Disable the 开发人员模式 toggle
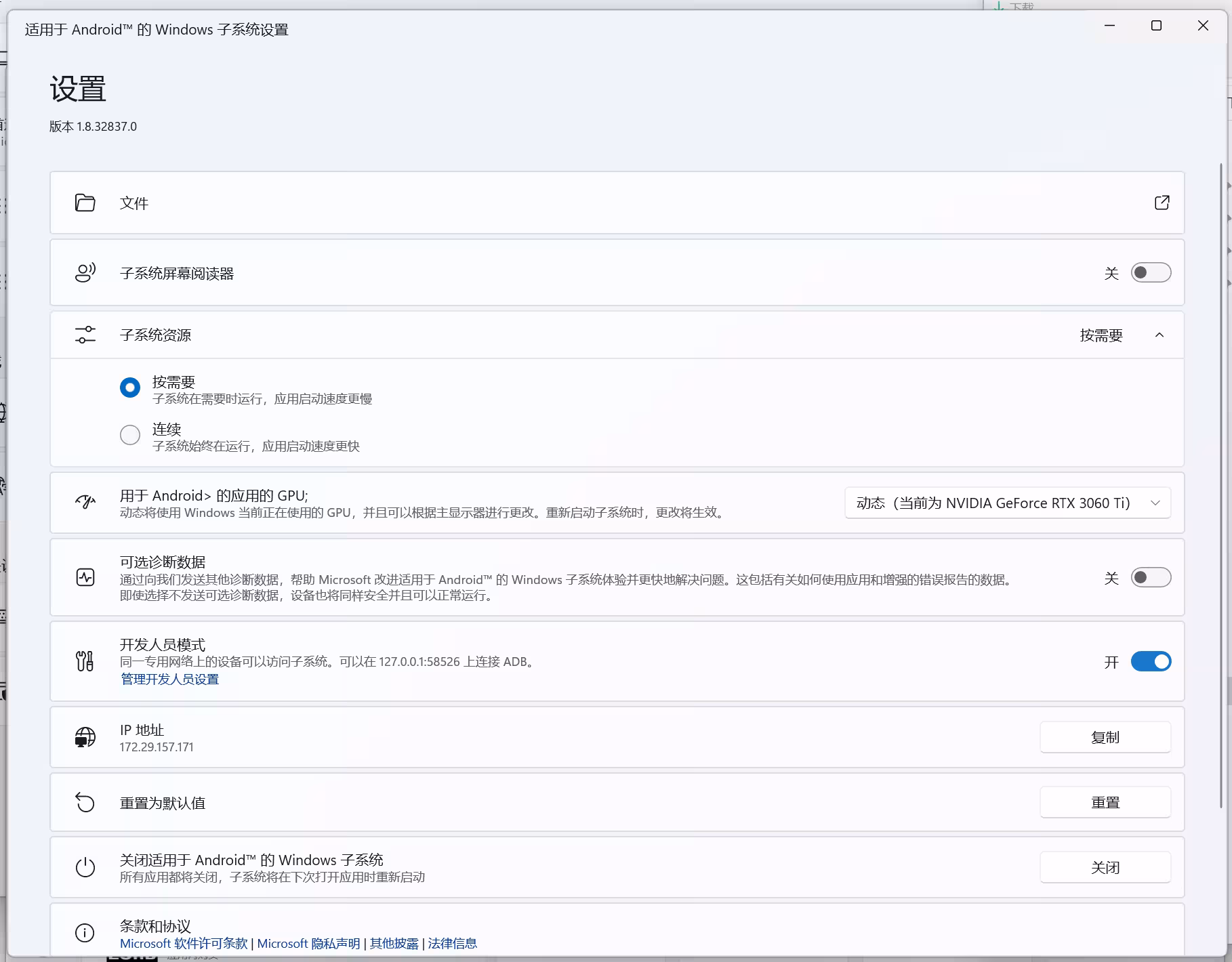1232x962 pixels. (x=1150, y=661)
